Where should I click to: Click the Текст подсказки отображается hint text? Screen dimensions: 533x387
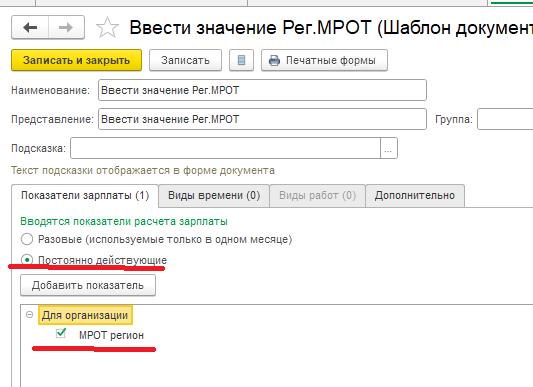143,170
